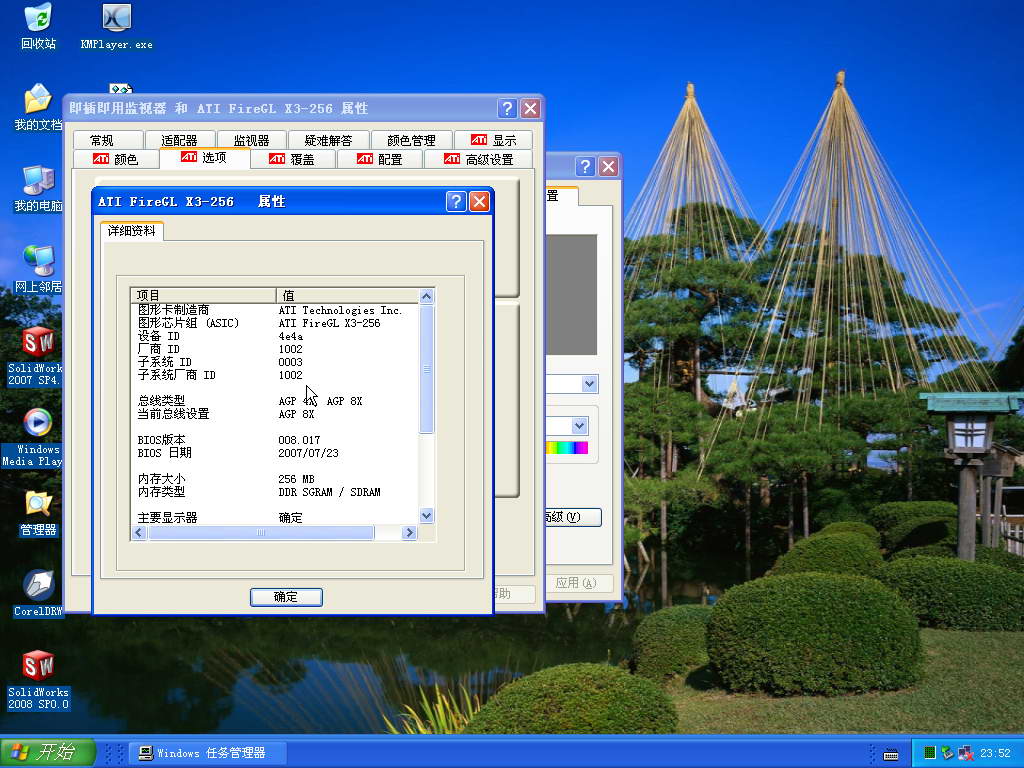The width and height of the screenshot is (1024, 768).
Task: Select the 详细资料 tab
Action: [x=132, y=231]
